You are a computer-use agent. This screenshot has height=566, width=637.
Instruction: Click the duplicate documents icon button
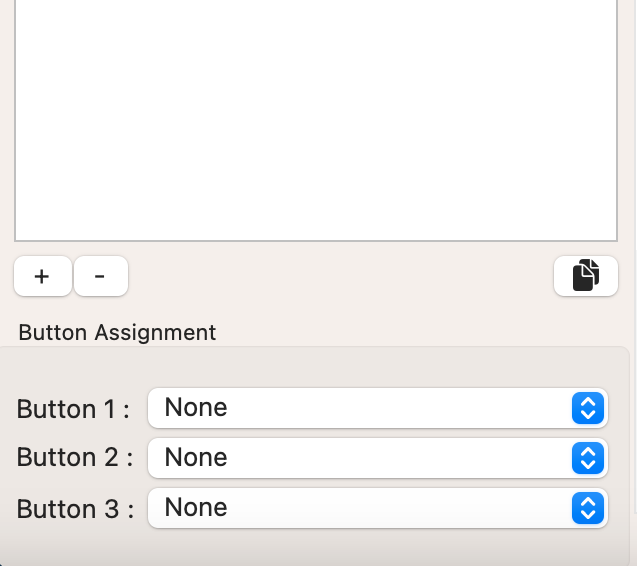coord(586,276)
